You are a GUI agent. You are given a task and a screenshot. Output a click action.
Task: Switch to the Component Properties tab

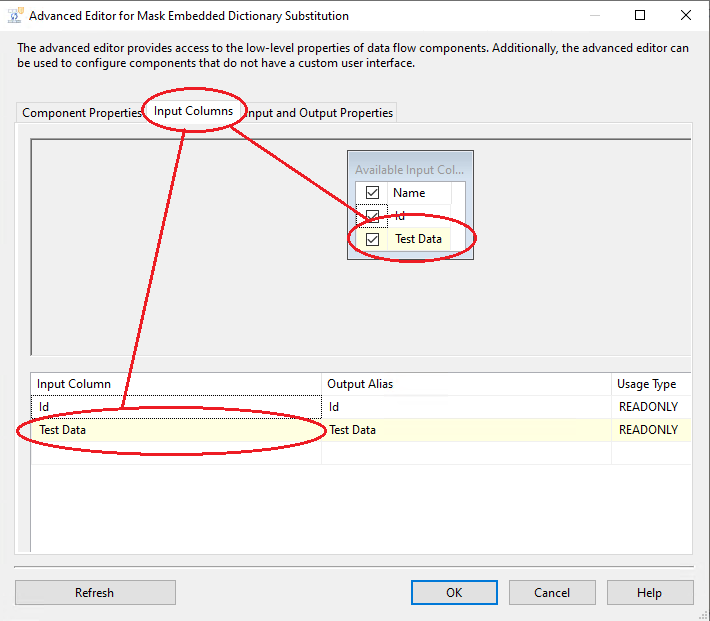click(x=82, y=113)
